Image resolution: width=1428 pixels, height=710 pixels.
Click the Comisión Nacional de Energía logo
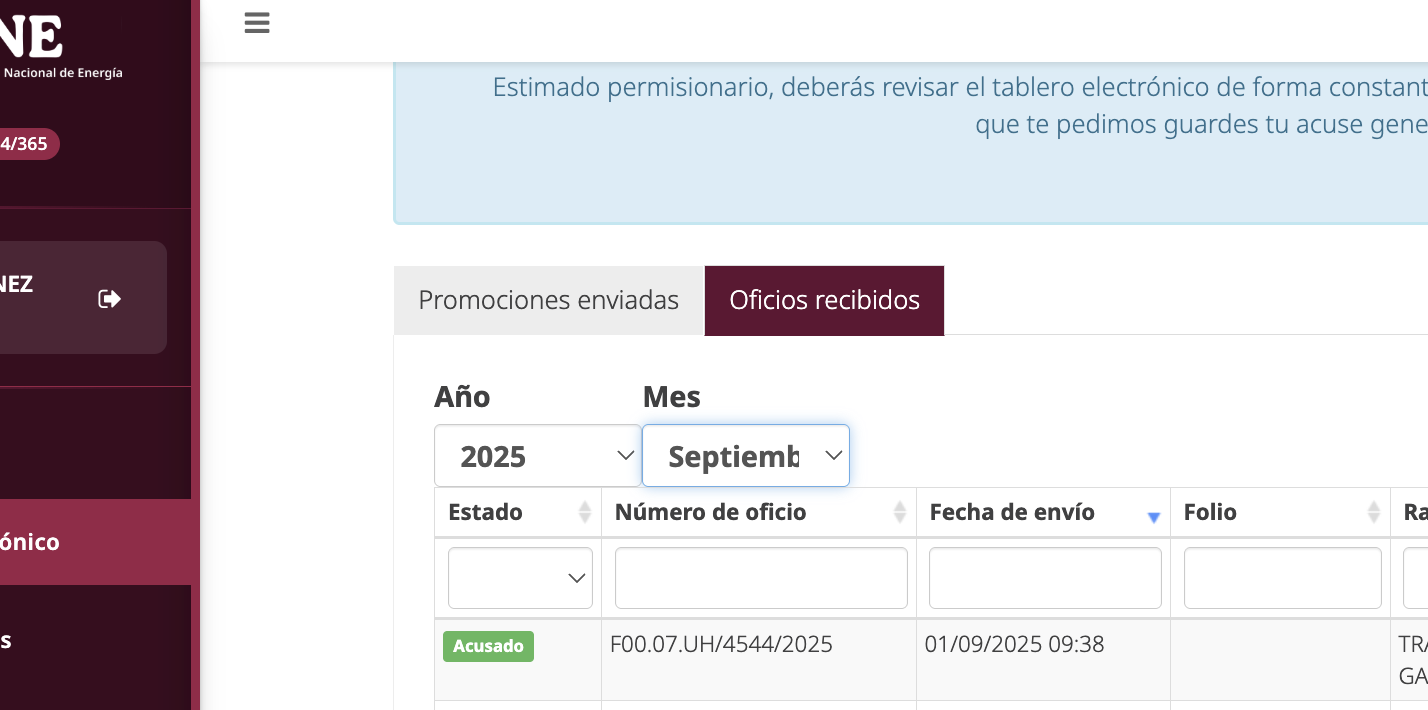[x=40, y=45]
